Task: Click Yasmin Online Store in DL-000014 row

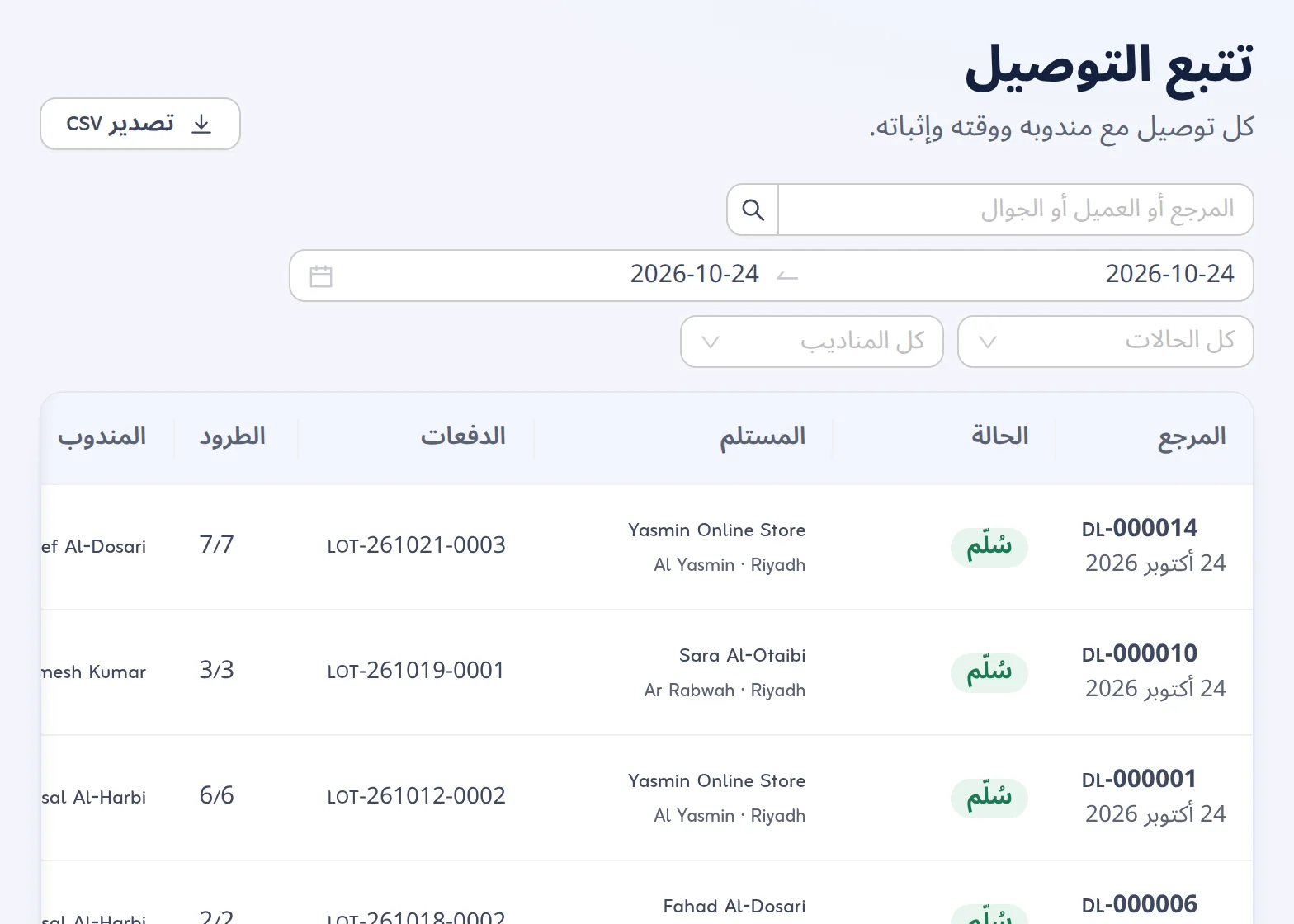Action: (x=717, y=530)
